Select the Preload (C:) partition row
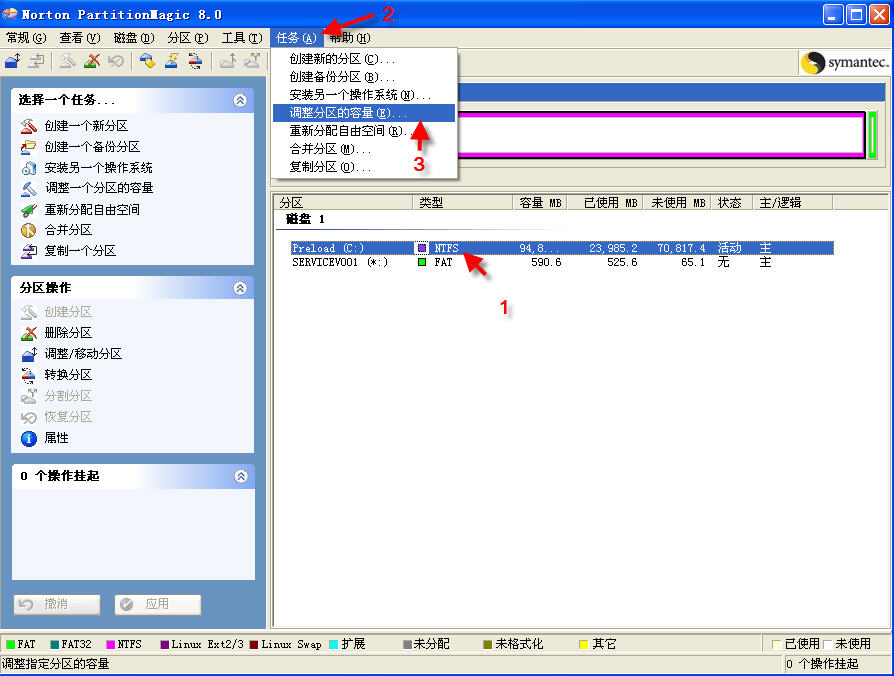Image resolution: width=894 pixels, height=676 pixels. (x=562, y=248)
